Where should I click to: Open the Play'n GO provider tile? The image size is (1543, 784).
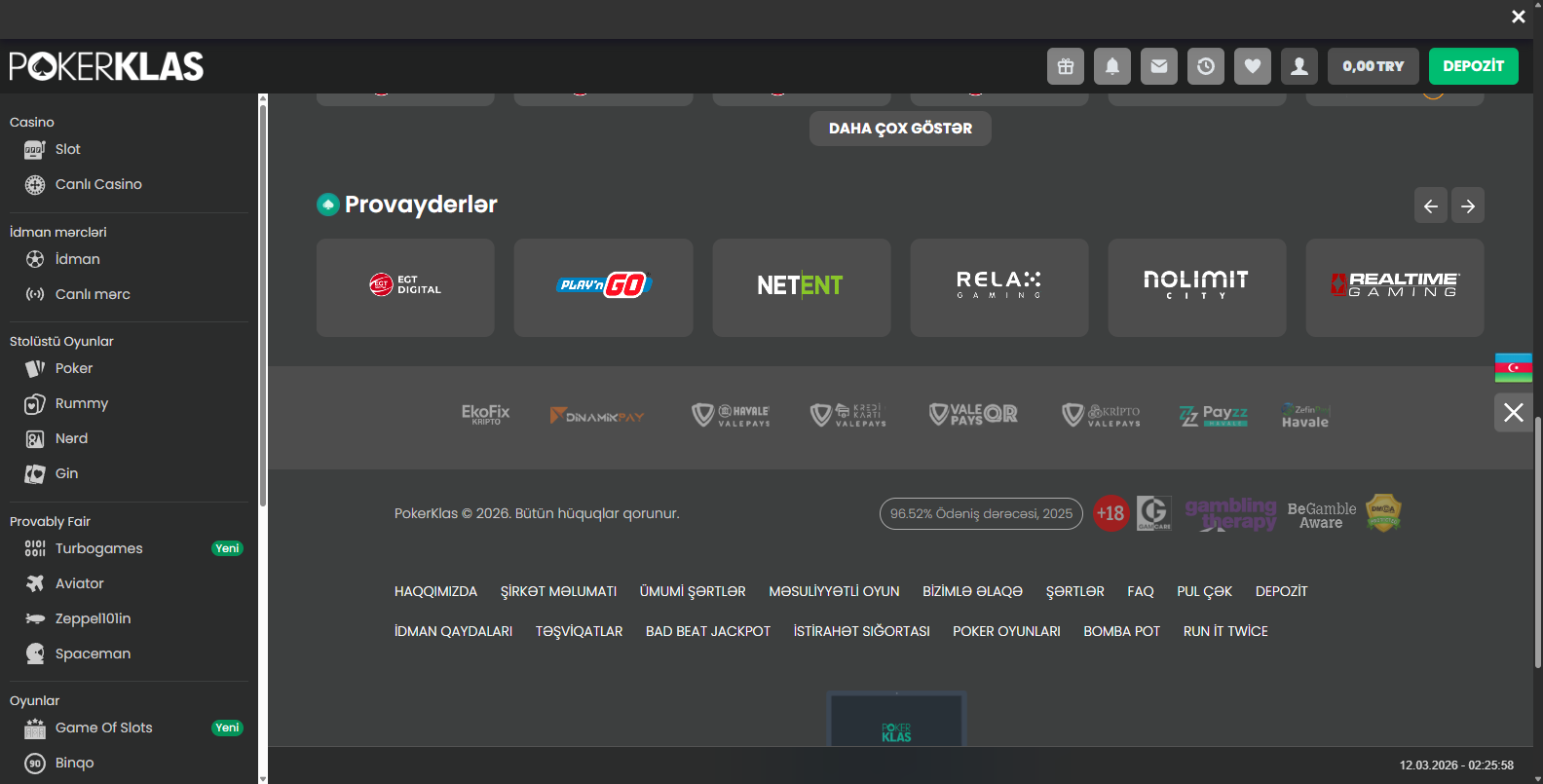tap(603, 287)
